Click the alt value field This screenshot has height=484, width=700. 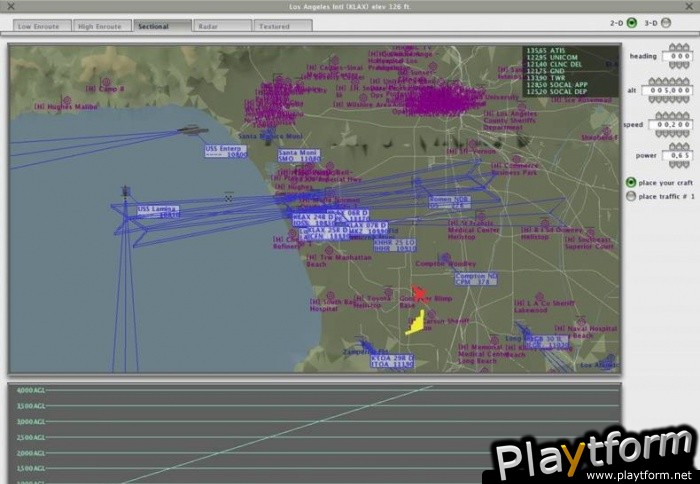click(x=667, y=90)
